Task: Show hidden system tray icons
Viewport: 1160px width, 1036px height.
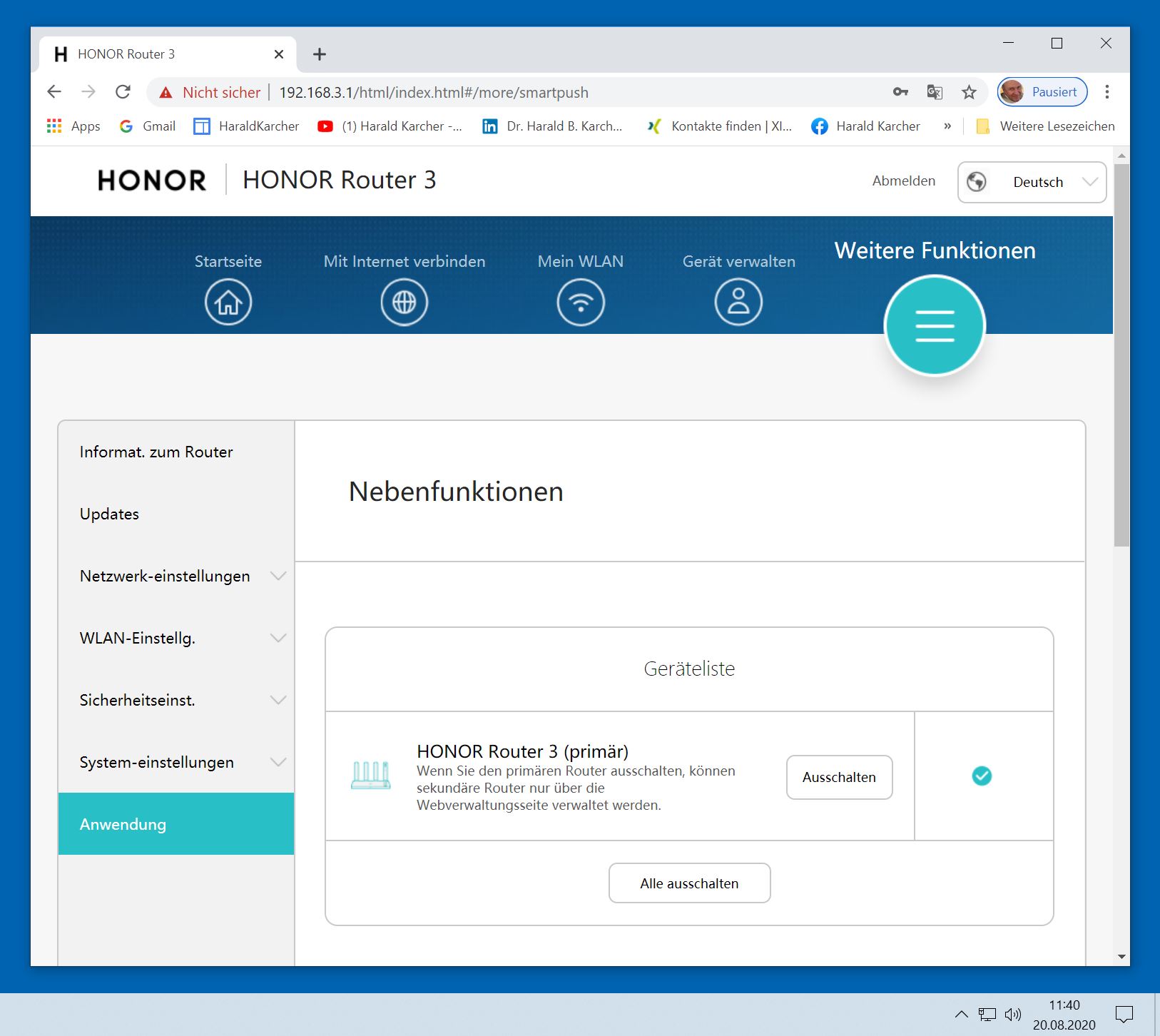Action: point(962,1014)
